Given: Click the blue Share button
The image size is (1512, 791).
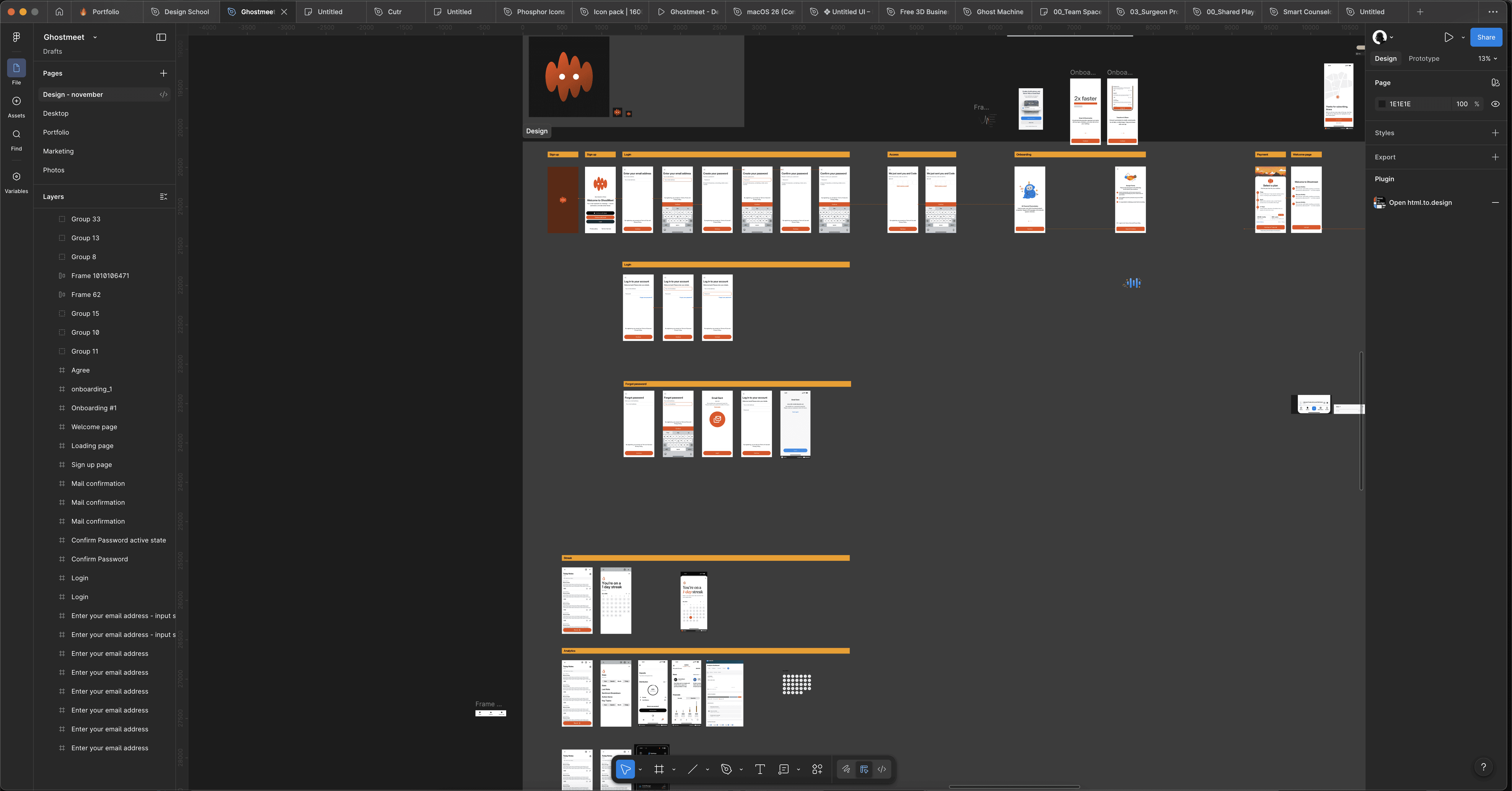Looking at the screenshot, I should pyautogui.click(x=1486, y=37).
